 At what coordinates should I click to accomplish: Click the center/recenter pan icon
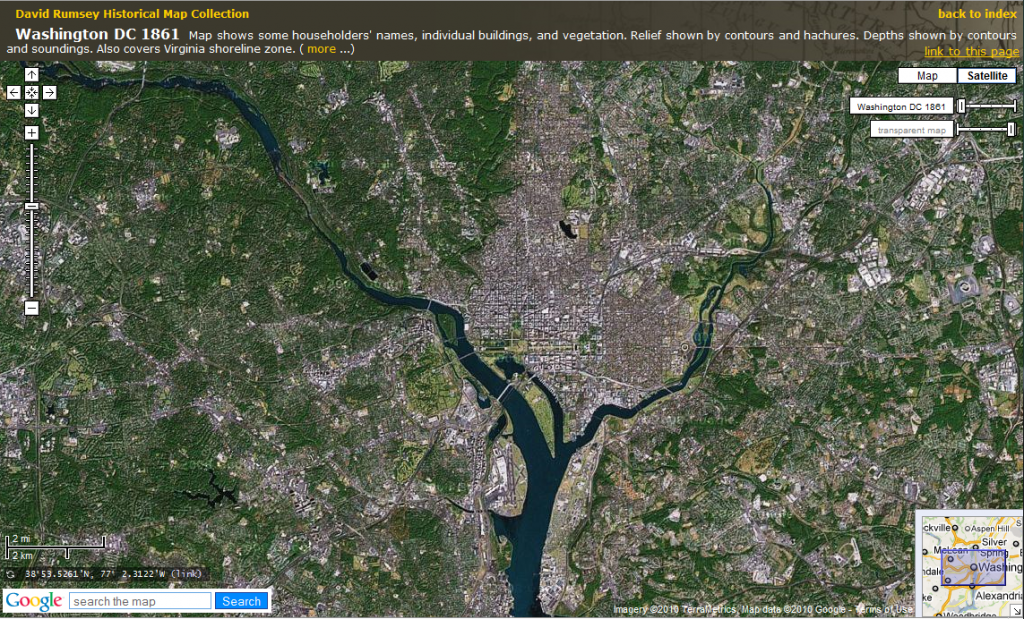click(31, 93)
